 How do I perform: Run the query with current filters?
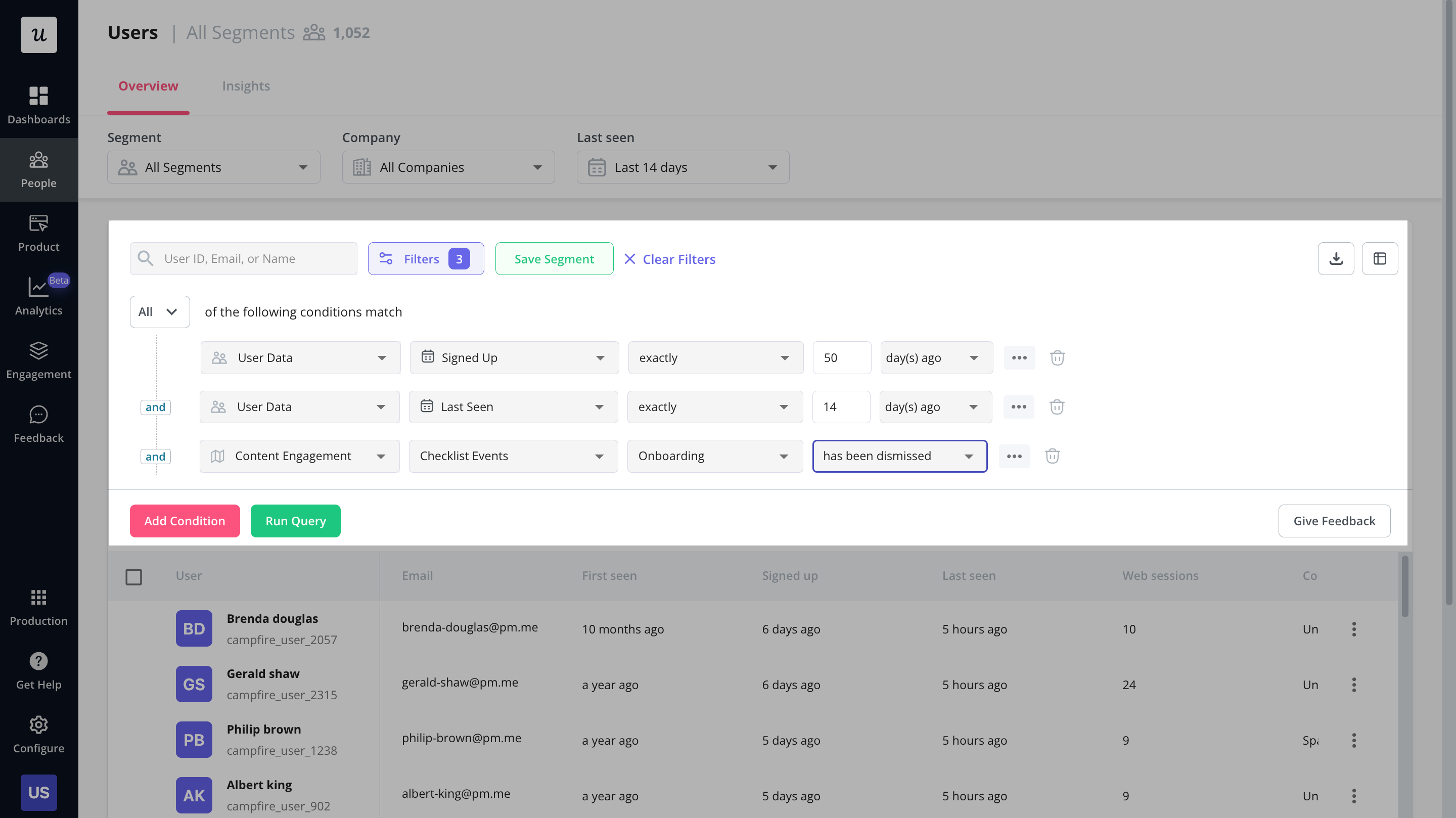pyautogui.click(x=296, y=521)
